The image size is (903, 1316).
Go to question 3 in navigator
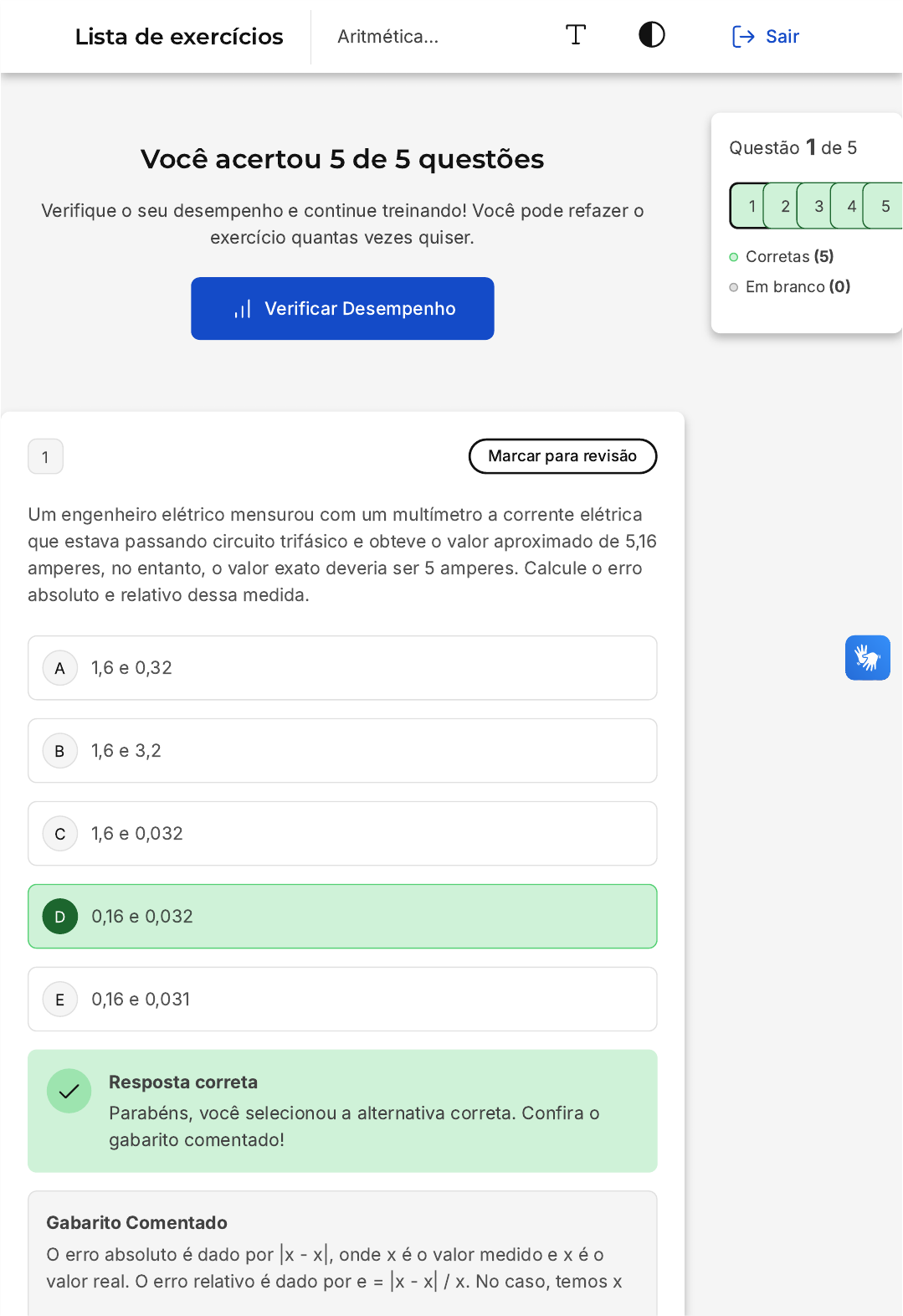(x=818, y=206)
